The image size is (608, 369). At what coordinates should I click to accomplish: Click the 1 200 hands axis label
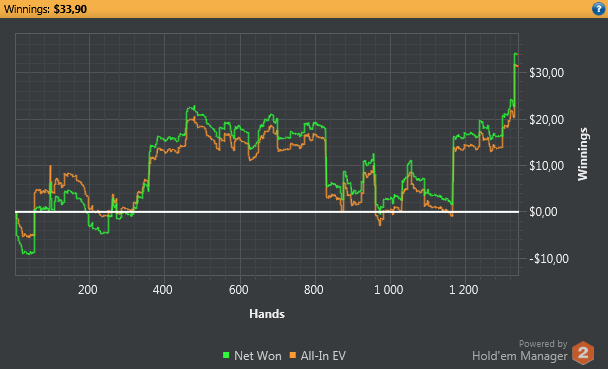tap(464, 290)
